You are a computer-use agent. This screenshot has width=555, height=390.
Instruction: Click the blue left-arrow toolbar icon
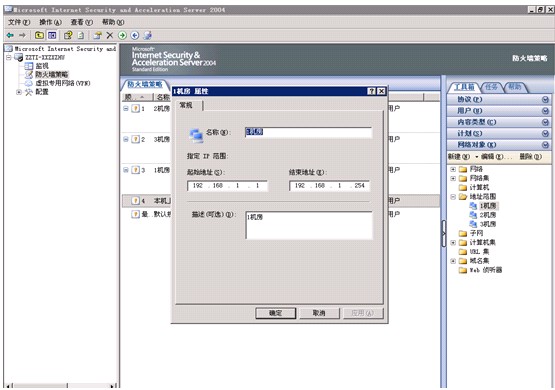click(x=135, y=35)
